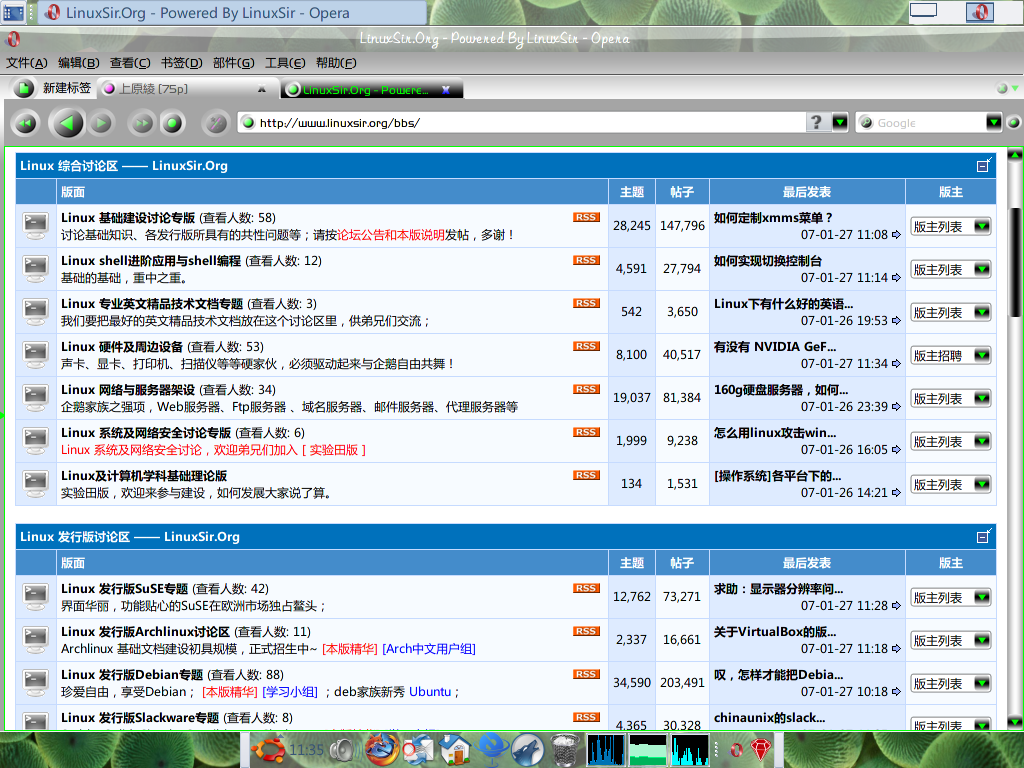Click the fast-forward double arrow button
This screenshot has height=768, width=1024.
[x=142, y=123]
